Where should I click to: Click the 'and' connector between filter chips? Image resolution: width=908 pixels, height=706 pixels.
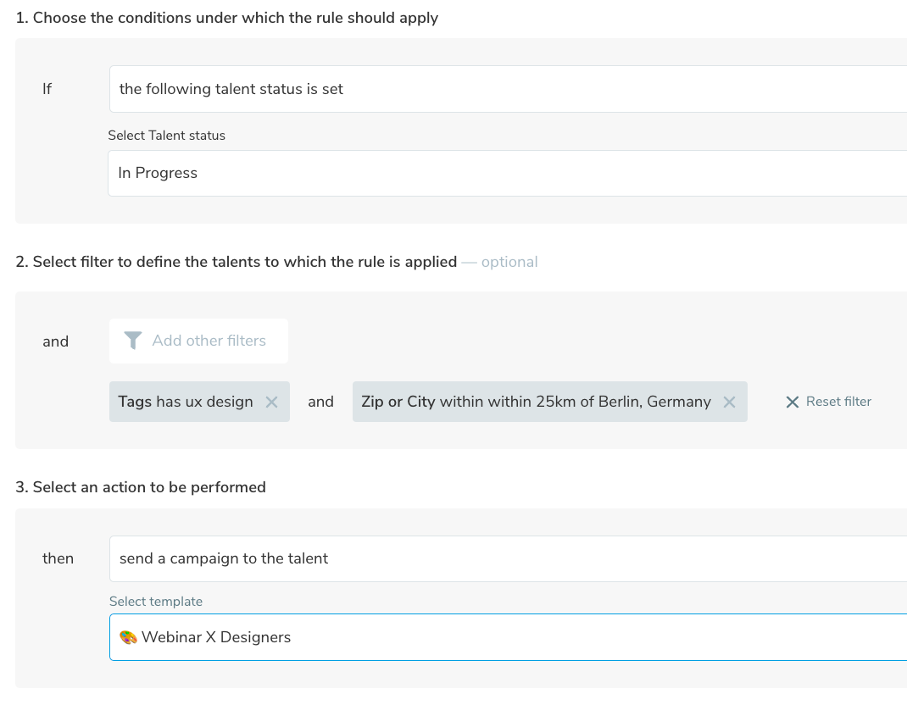coord(321,402)
